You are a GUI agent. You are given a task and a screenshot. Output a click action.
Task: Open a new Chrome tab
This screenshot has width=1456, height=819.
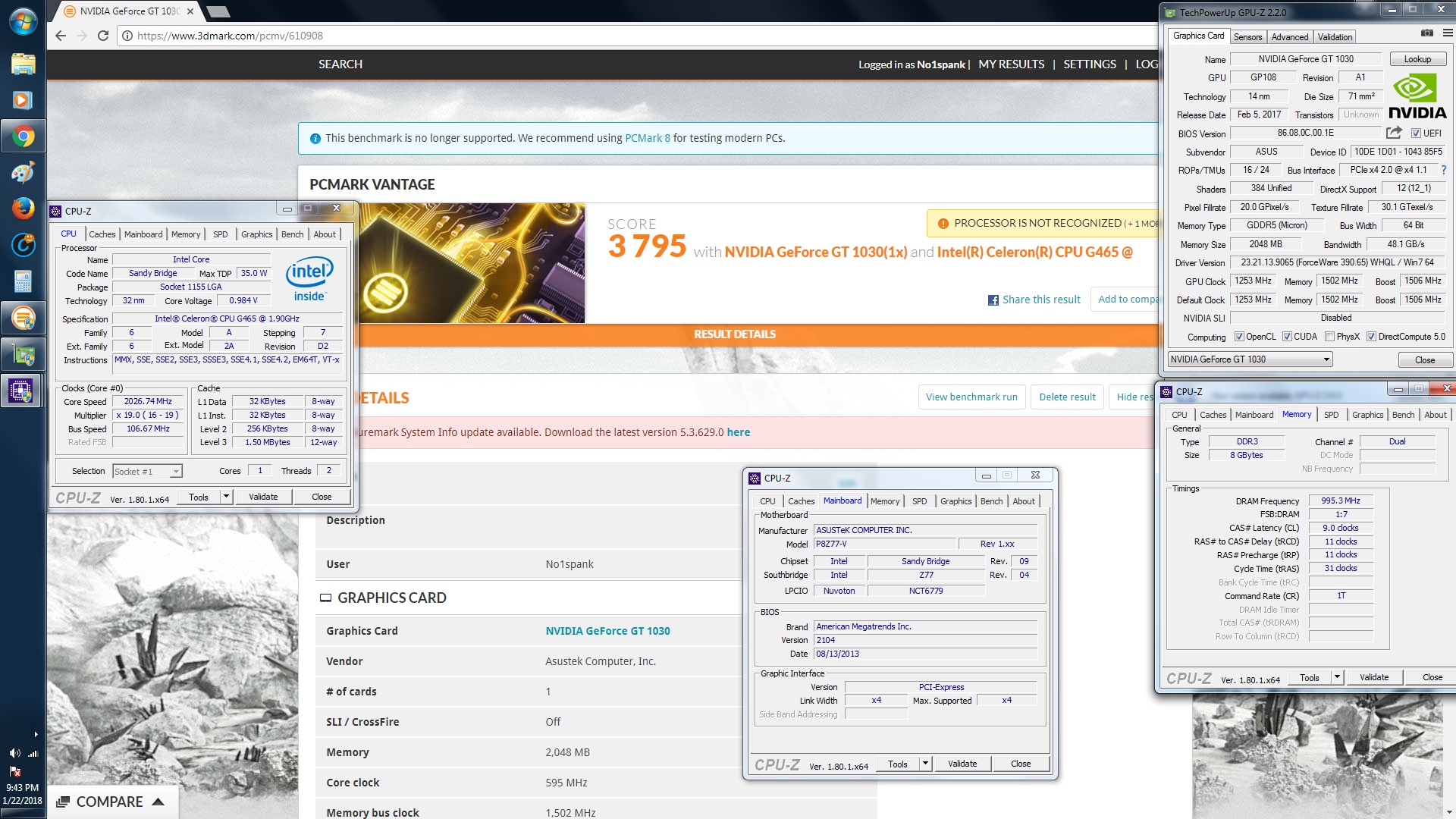point(218,11)
